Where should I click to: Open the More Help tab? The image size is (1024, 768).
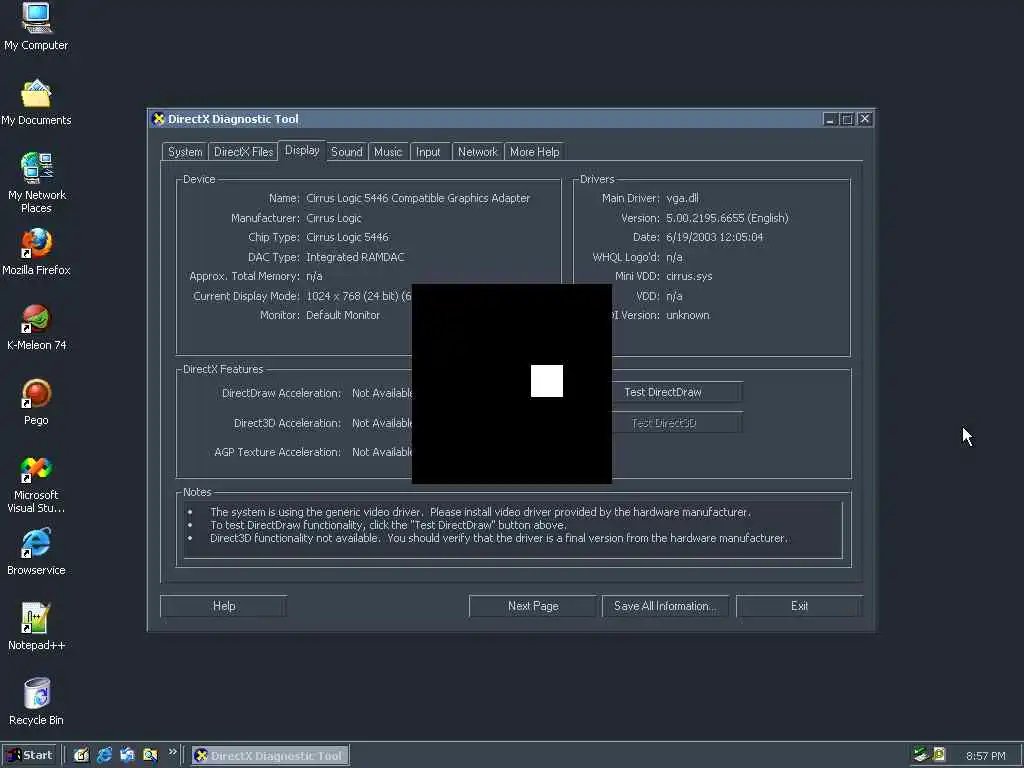tap(534, 152)
